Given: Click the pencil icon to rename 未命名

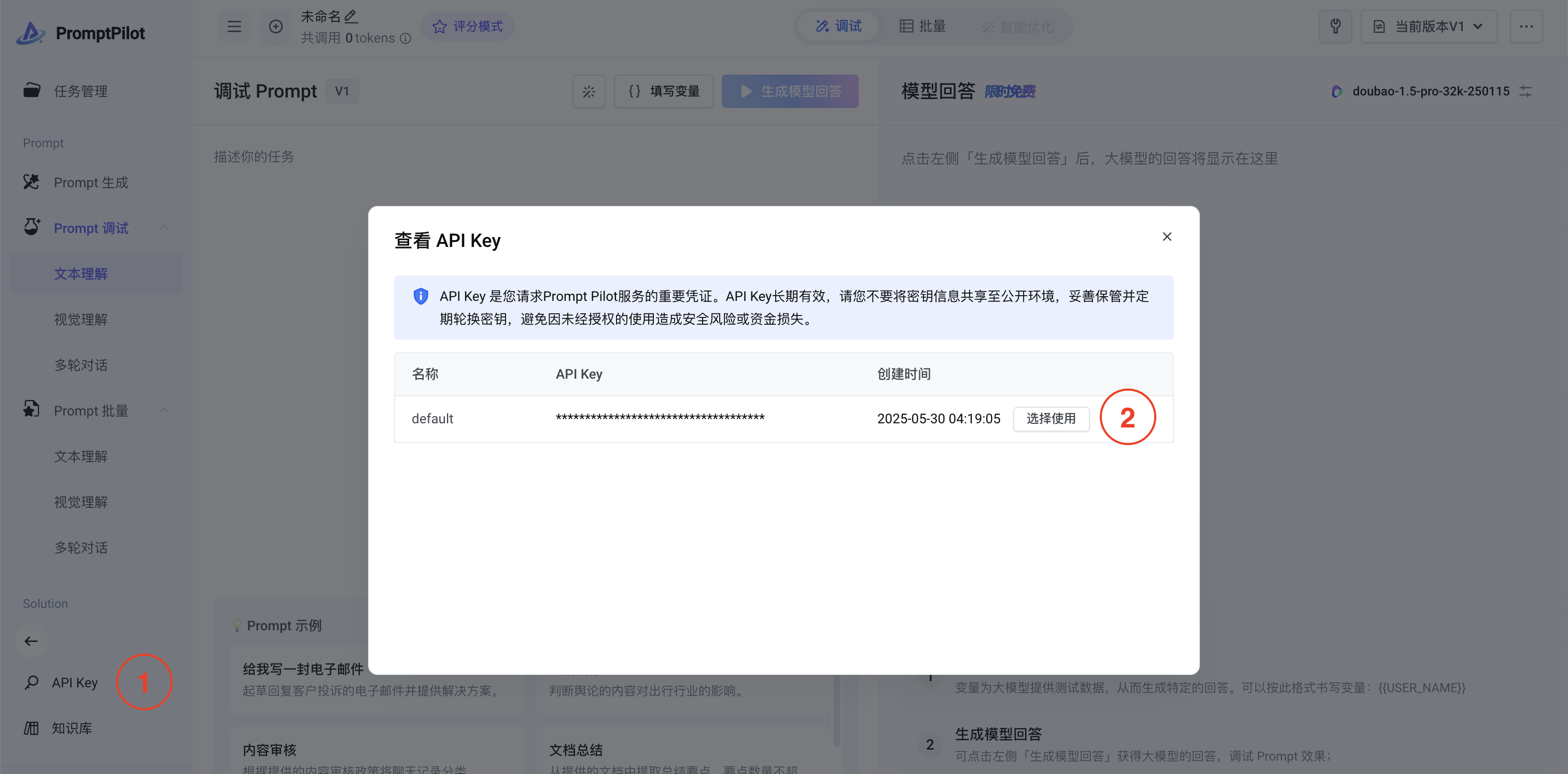Looking at the screenshot, I should pos(351,16).
